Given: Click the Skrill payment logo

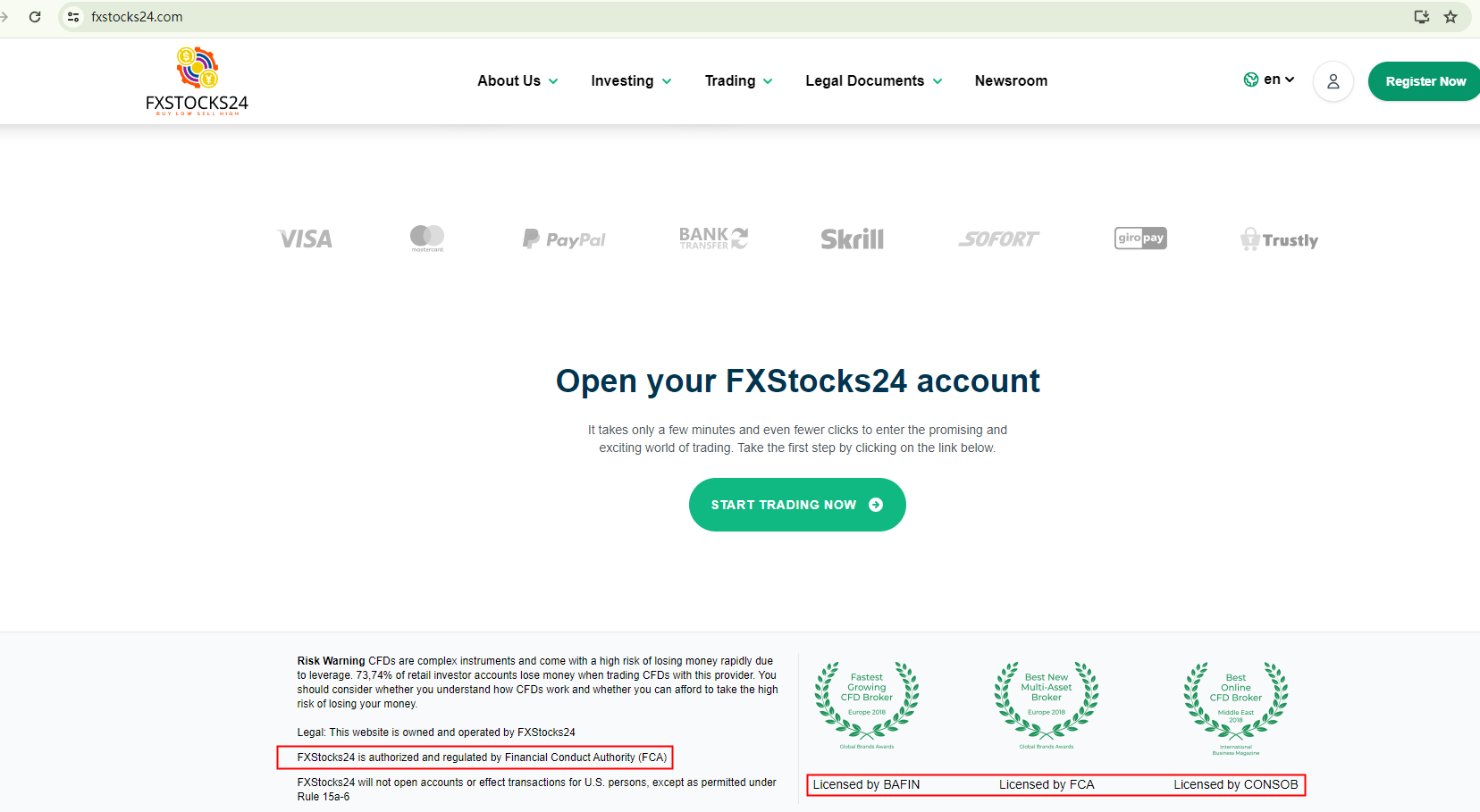Looking at the screenshot, I should tap(853, 239).
